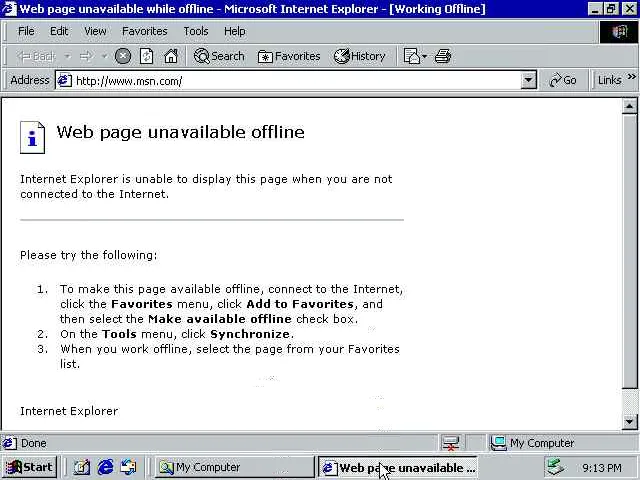Open the Favorites menu in the menu bar
Viewport: 640px width, 480px height.
(144, 31)
